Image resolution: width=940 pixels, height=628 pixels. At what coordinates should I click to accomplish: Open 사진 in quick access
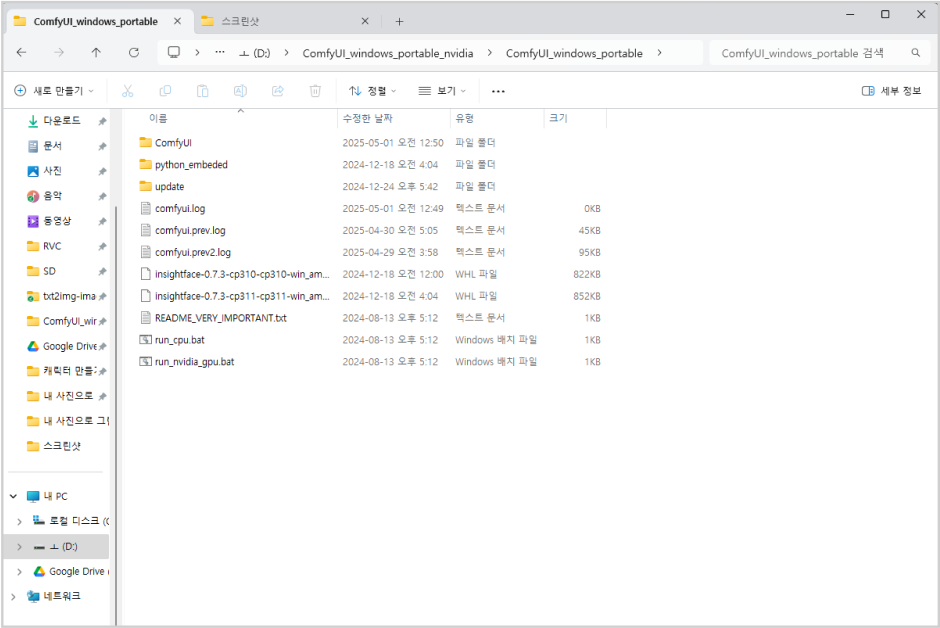pyautogui.click(x=52, y=171)
